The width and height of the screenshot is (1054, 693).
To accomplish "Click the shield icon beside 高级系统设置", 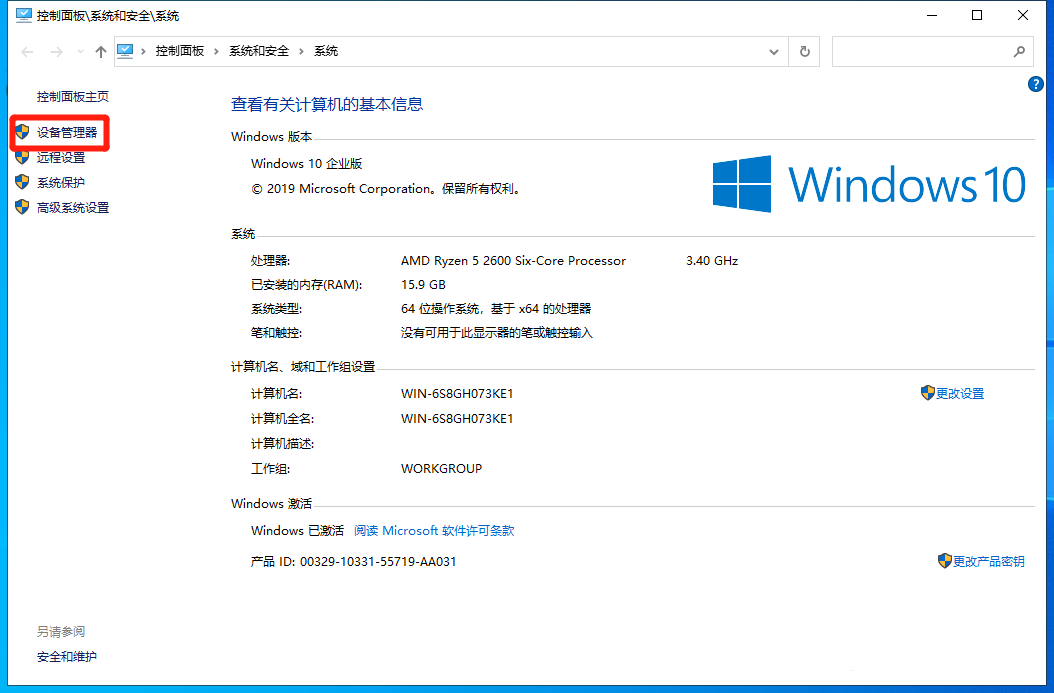I will (22, 206).
